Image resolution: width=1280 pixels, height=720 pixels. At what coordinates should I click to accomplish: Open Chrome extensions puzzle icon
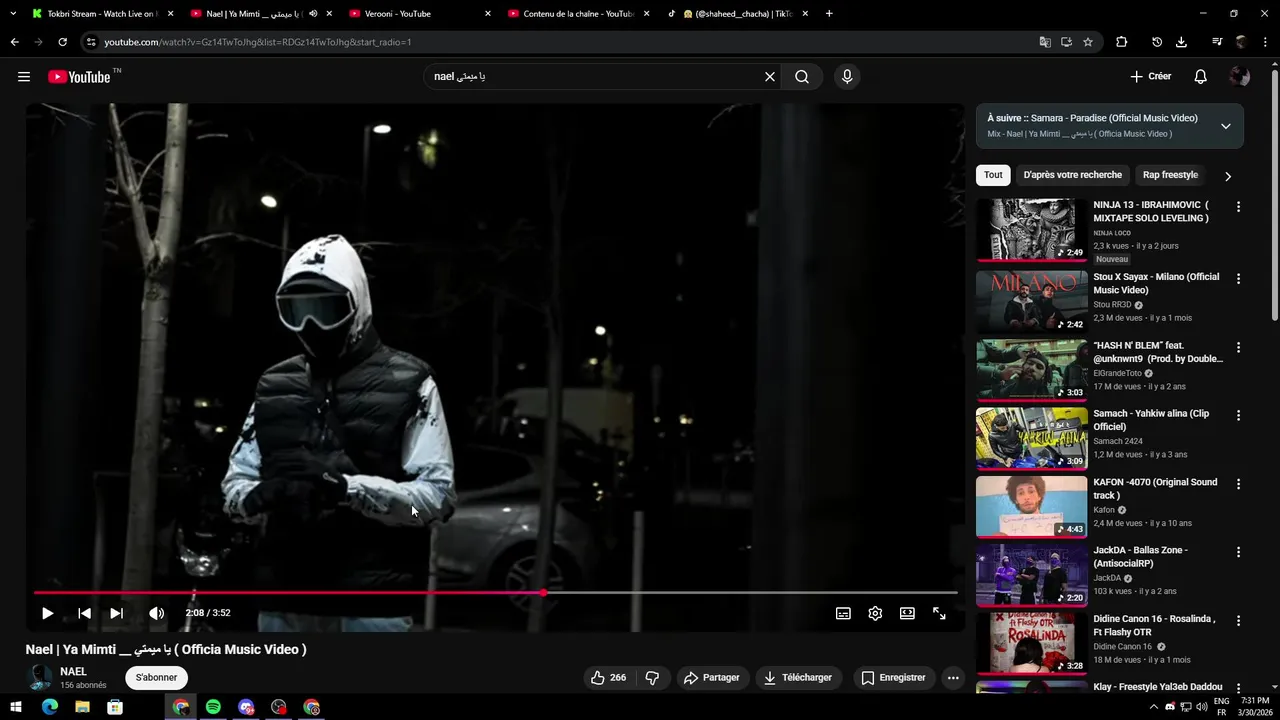tap(1121, 42)
